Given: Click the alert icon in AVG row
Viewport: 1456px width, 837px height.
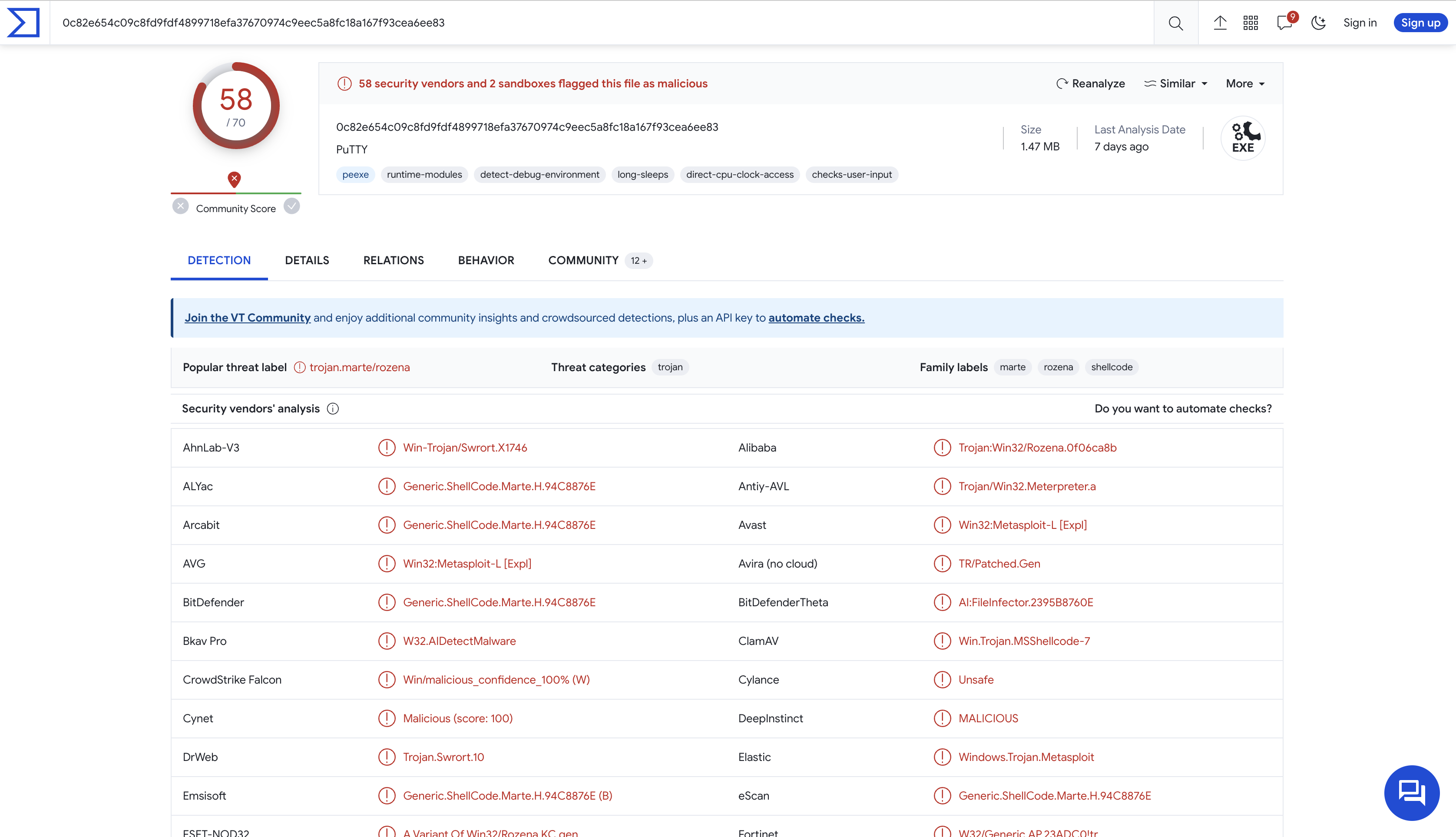Looking at the screenshot, I should (387, 564).
